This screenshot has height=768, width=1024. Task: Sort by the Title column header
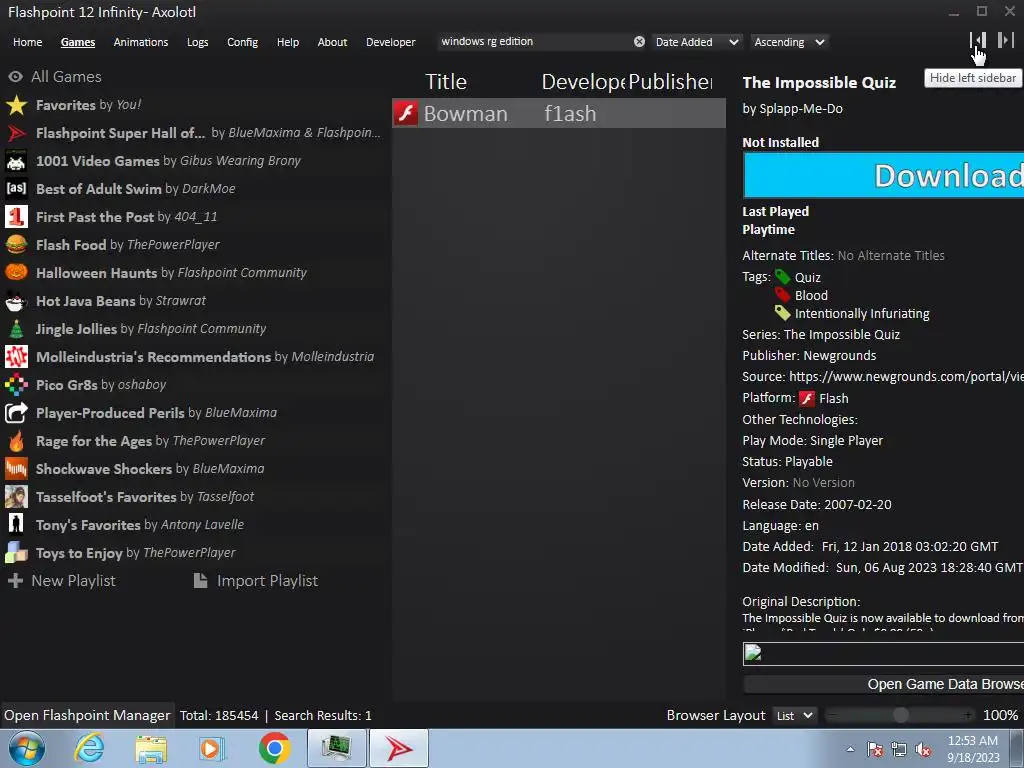[446, 82]
